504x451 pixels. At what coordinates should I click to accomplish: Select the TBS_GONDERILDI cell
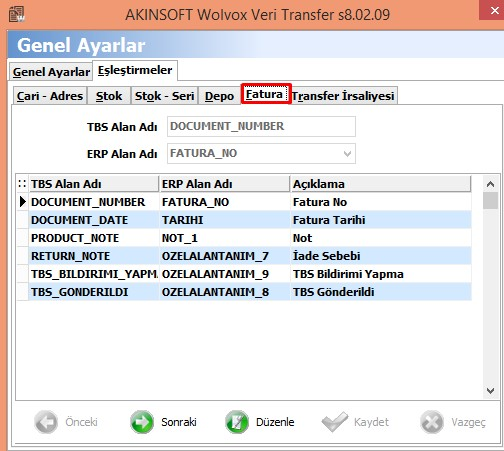point(94,292)
